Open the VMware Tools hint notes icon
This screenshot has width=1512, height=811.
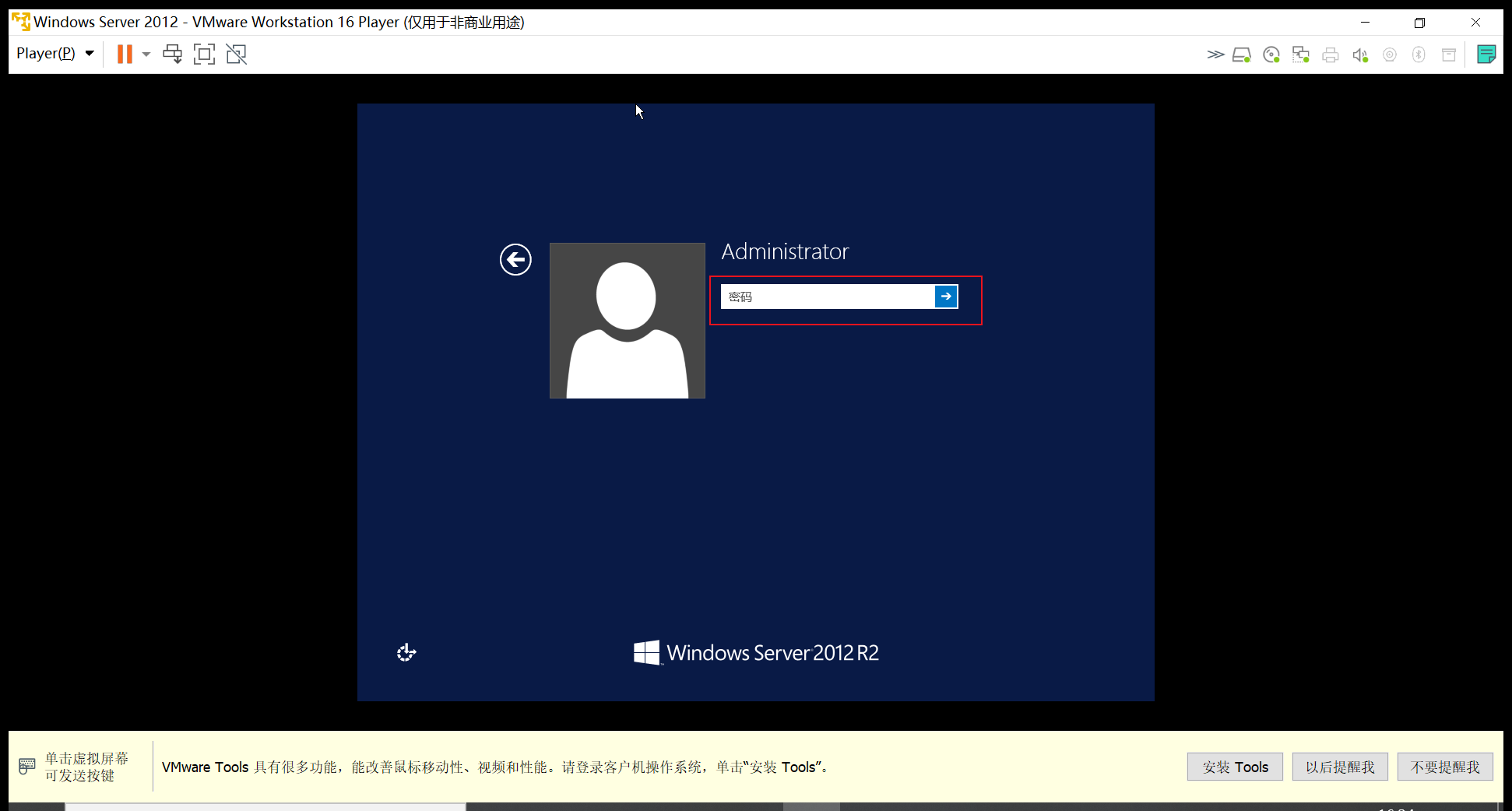pyautogui.click(x=1486, y=54)
